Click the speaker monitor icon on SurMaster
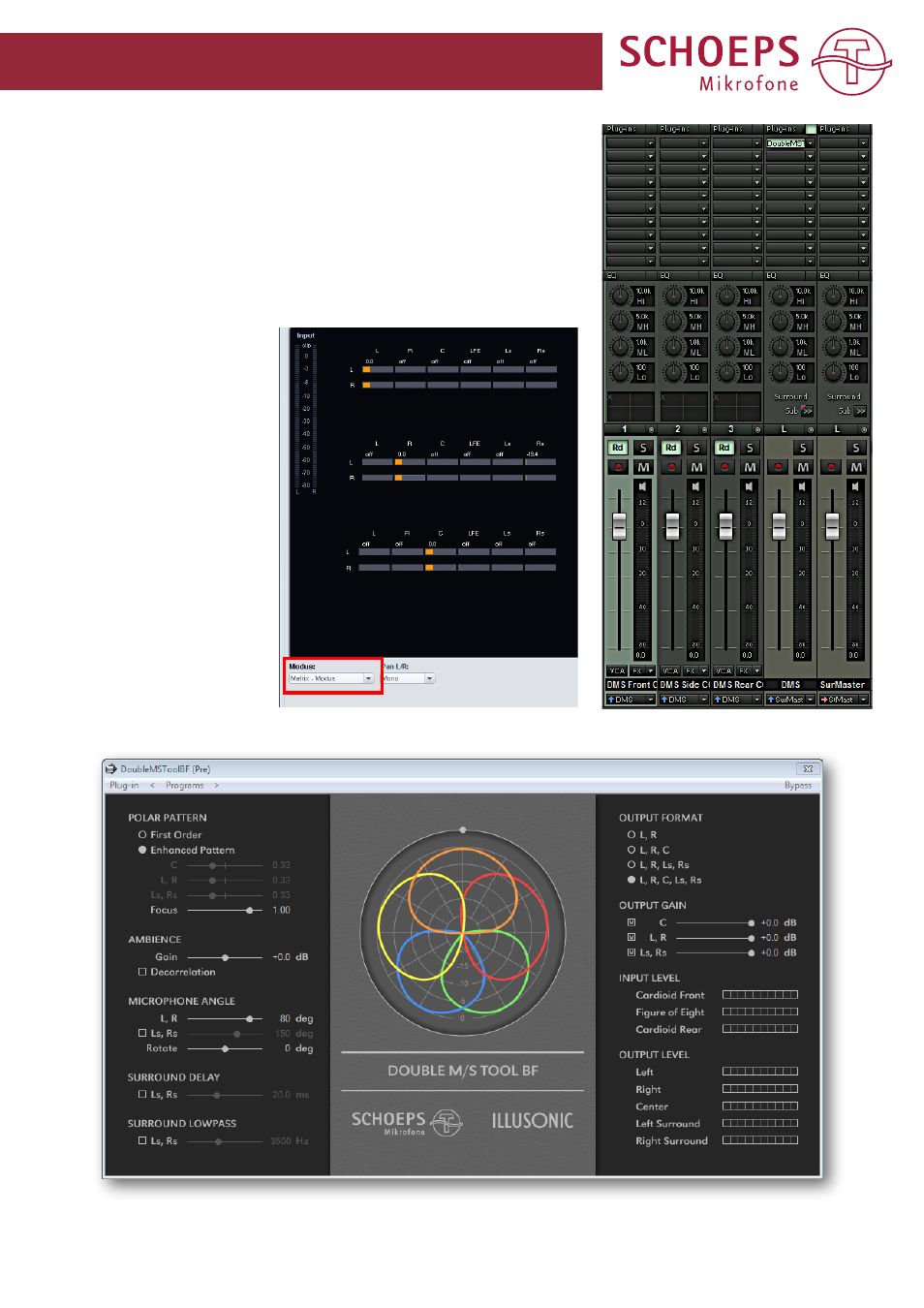The image size is (924, 1308). pos(854,486)
